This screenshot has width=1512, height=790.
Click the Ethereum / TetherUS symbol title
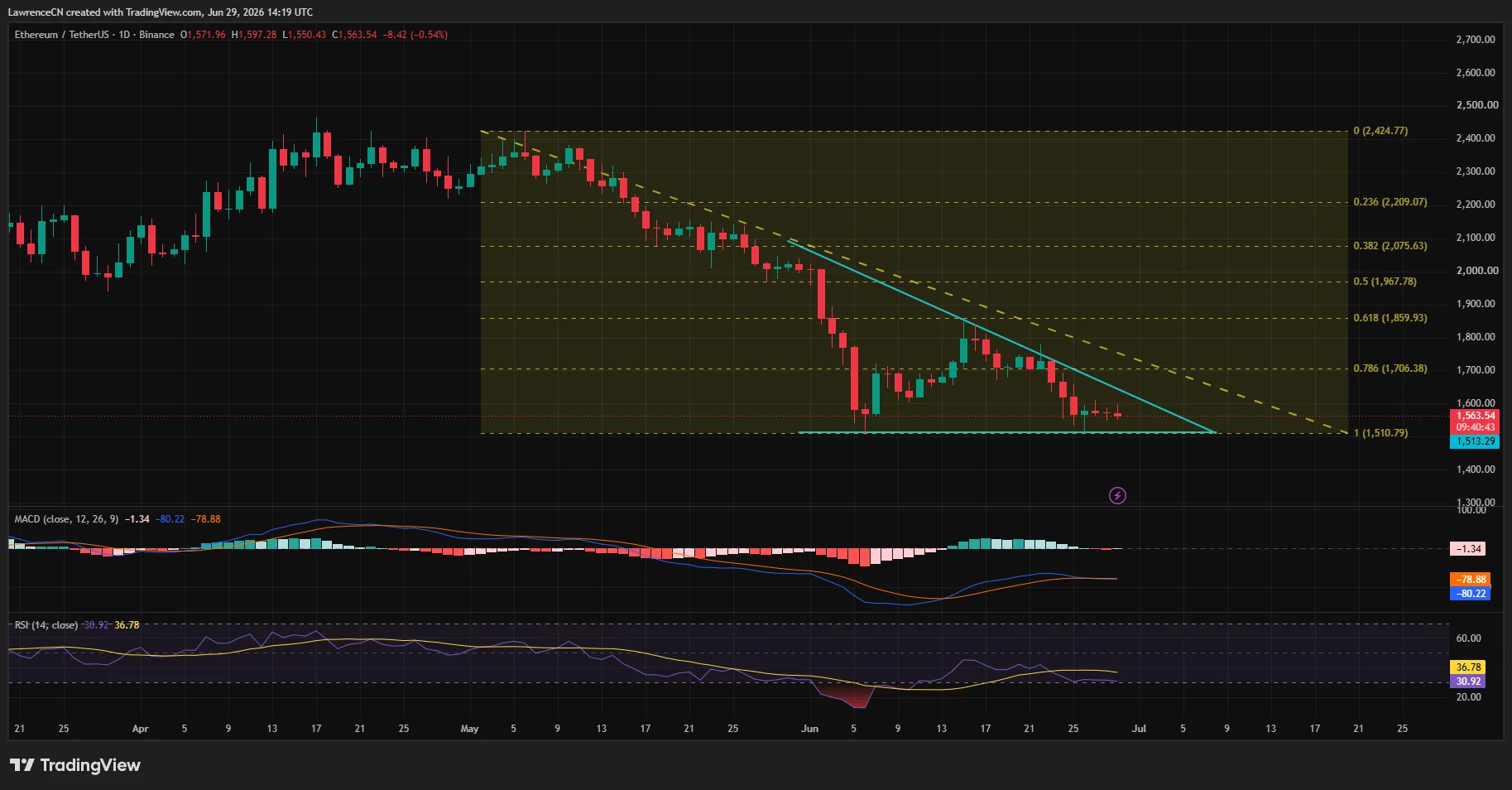[x=61, y=35]
